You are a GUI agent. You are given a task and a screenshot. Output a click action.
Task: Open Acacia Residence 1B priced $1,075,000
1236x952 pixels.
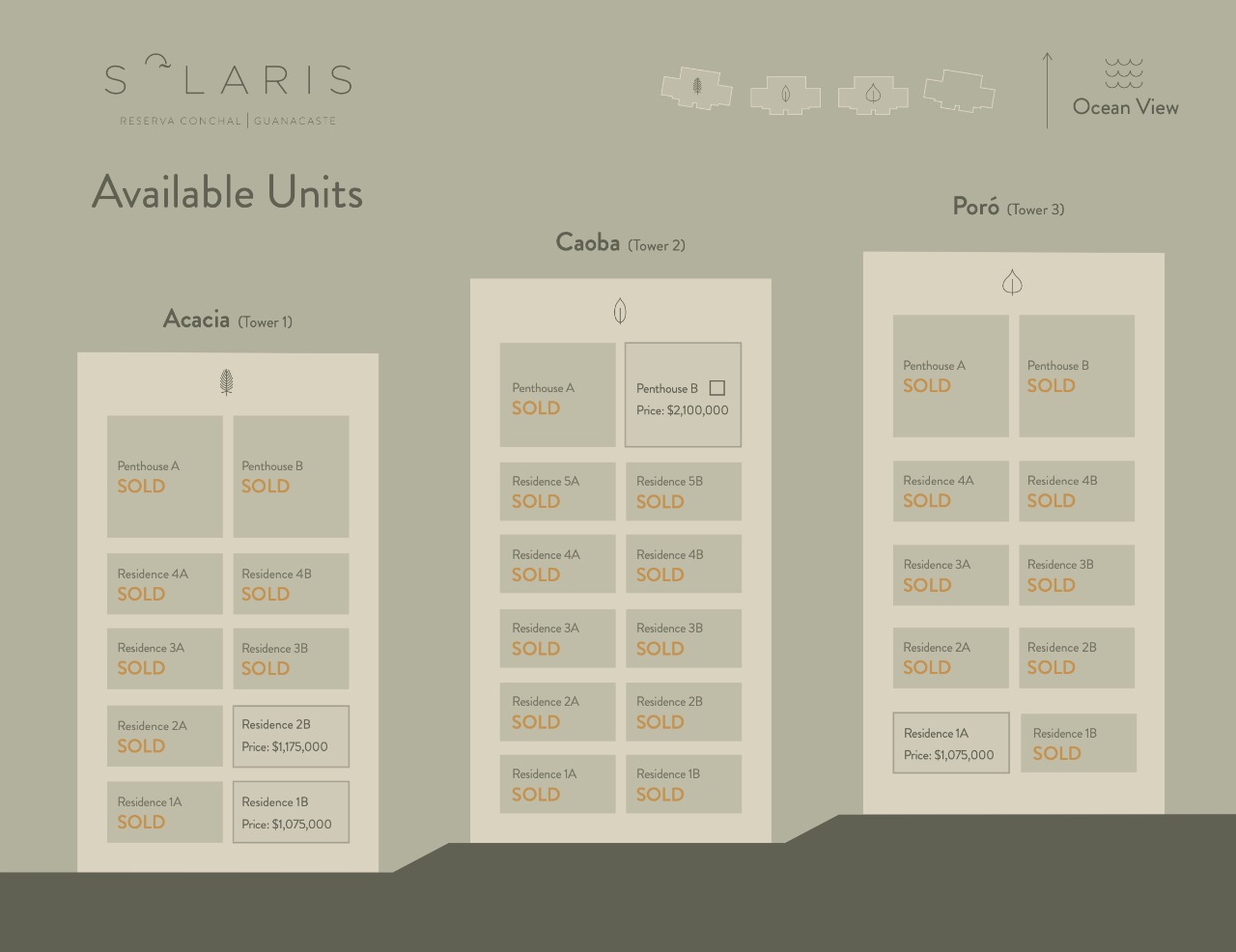pyautogui.click(x=291, y=812)
